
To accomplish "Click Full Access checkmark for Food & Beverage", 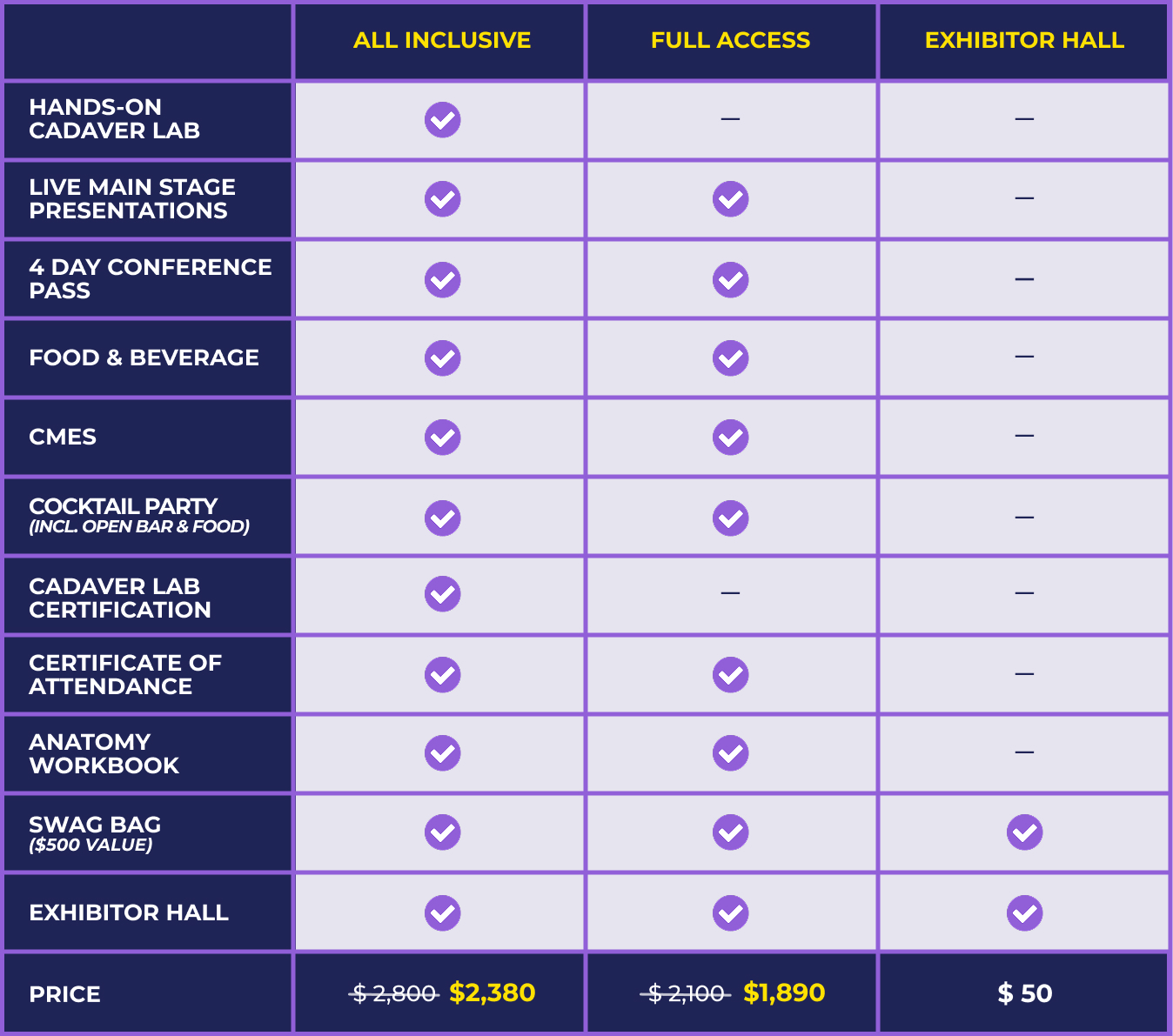I will pyautogui.click(x=731, y=358).
